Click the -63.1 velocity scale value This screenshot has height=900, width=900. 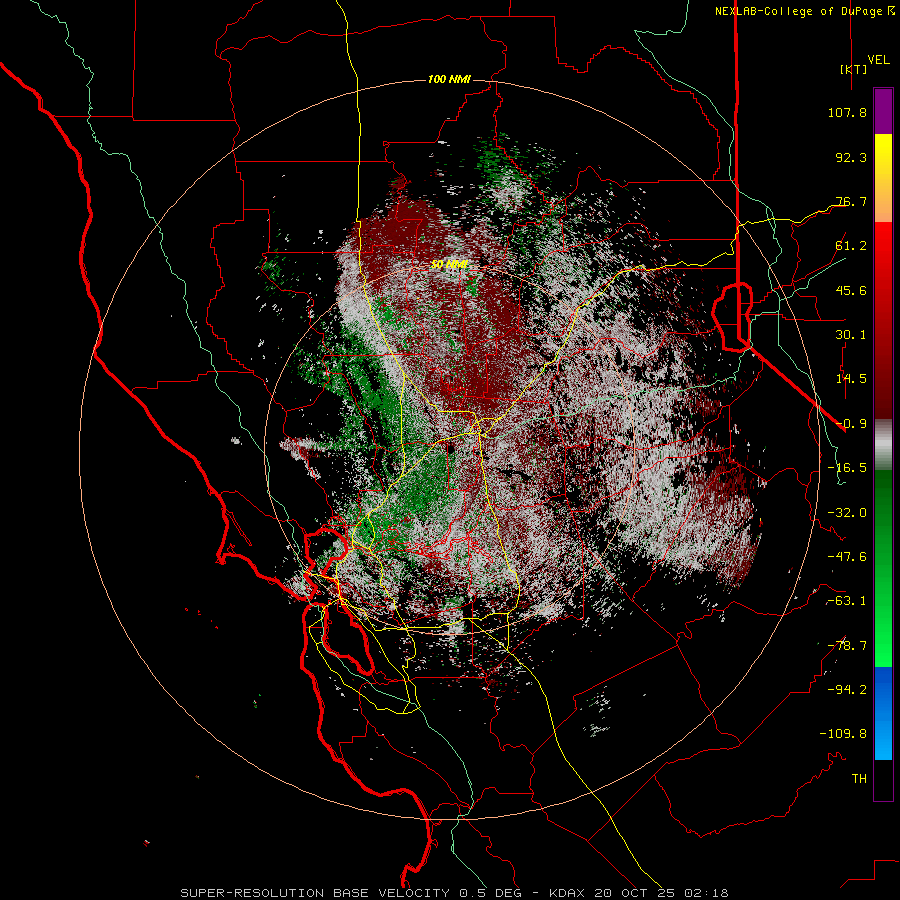point(847,601)
